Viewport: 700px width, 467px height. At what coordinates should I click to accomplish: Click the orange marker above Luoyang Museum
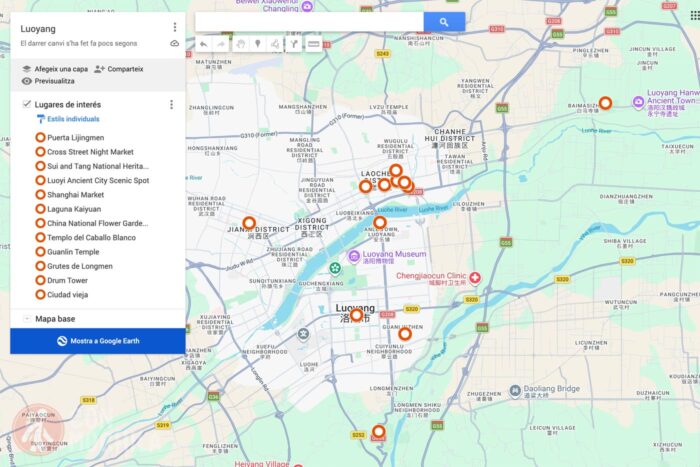click(380, 222)
